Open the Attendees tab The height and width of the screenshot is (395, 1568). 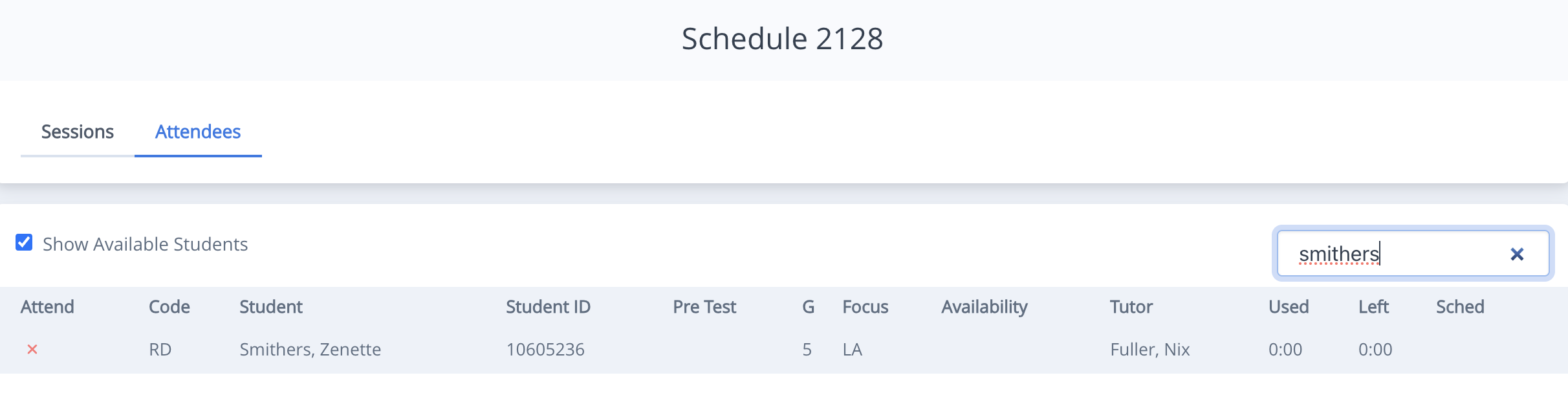point(197,132)
